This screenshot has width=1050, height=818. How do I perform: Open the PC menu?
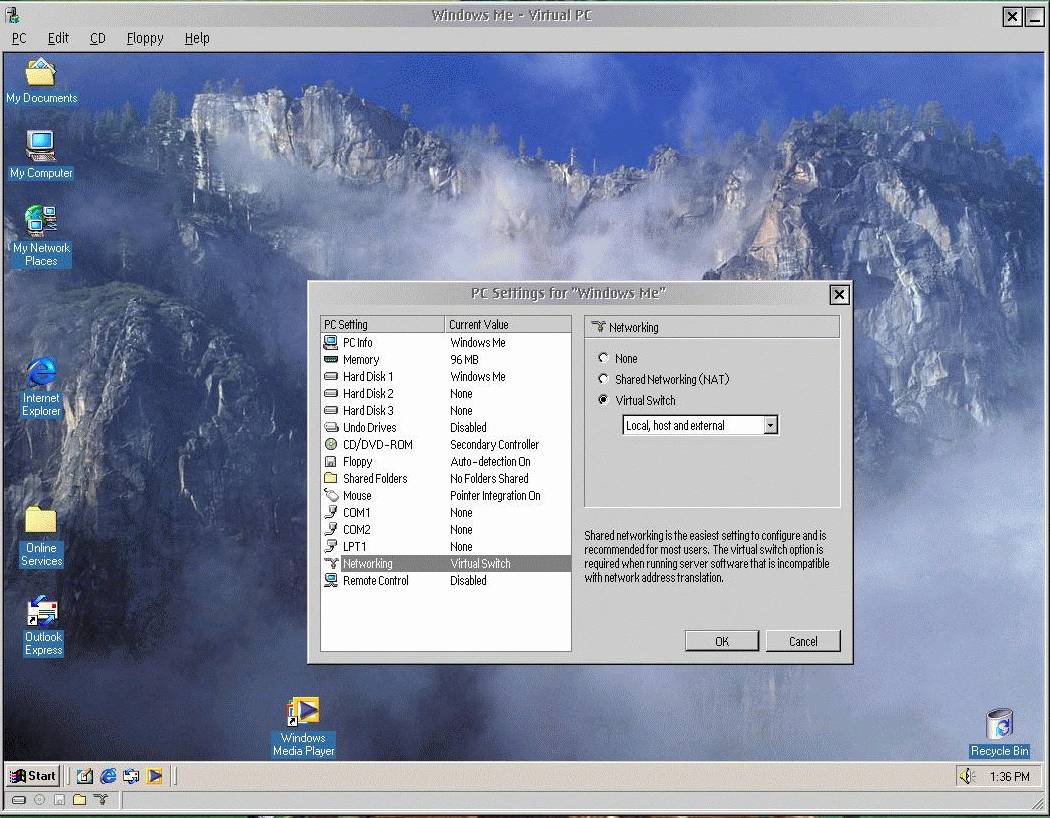(x=19, y=38)
